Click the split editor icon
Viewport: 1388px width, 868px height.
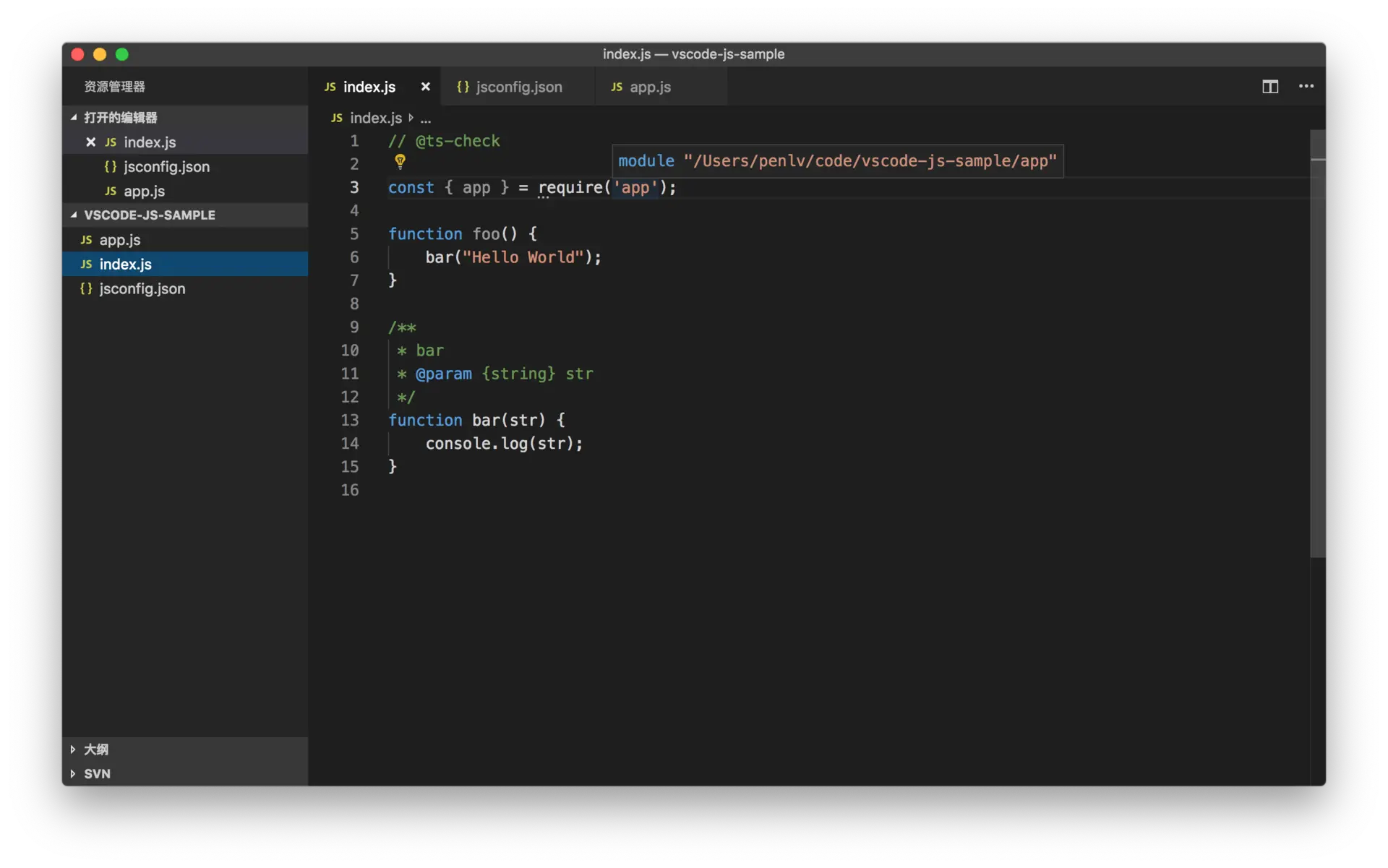tap(1270, 87)
